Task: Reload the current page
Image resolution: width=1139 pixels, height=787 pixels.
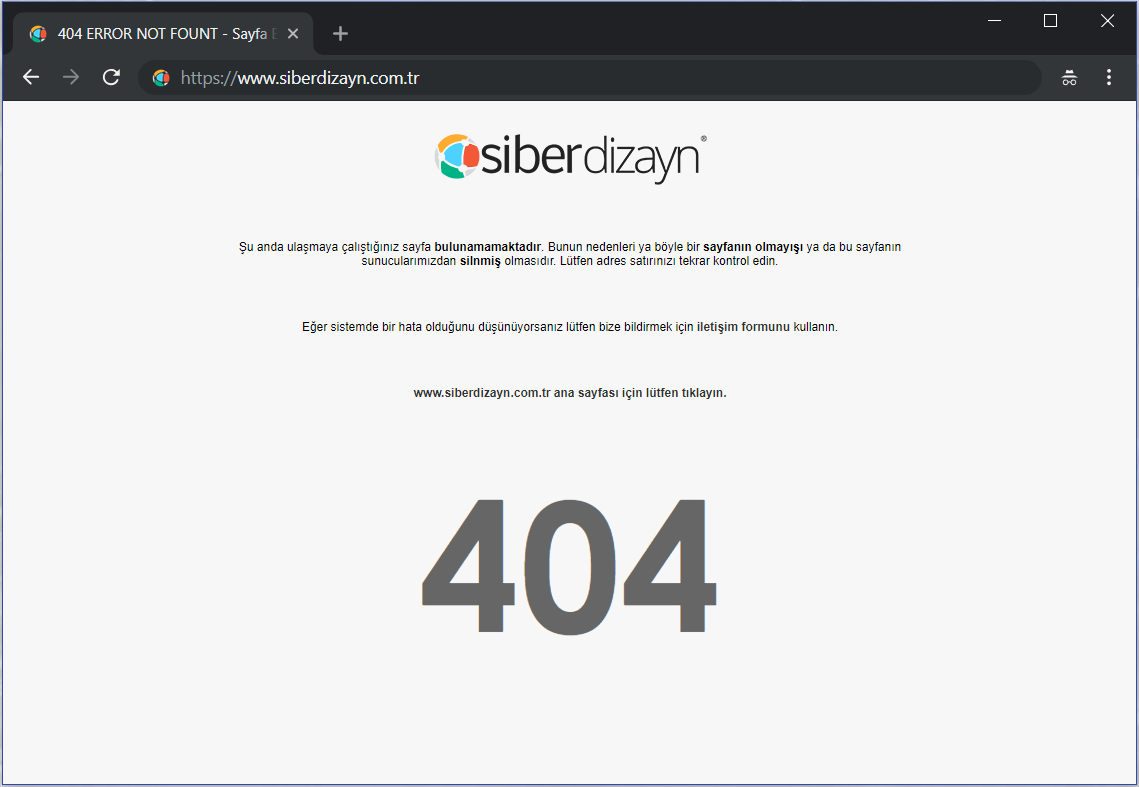Action: point(112,77)
